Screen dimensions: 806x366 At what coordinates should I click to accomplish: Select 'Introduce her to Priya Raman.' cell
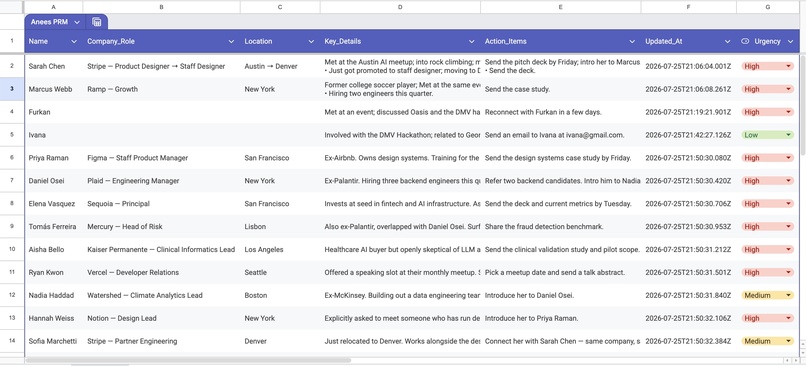pyautogui.click(x=560, y=318)
